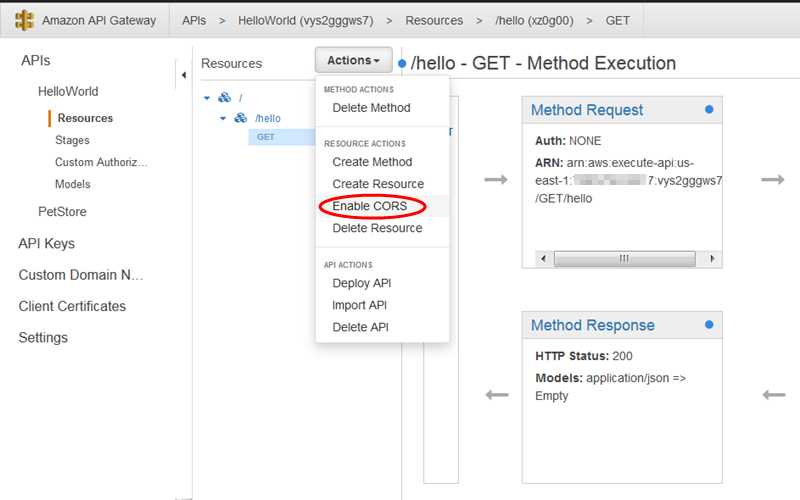Open the Method Request link
The width and height of the screenshot is (800, 500).
(x=587, y=110)
